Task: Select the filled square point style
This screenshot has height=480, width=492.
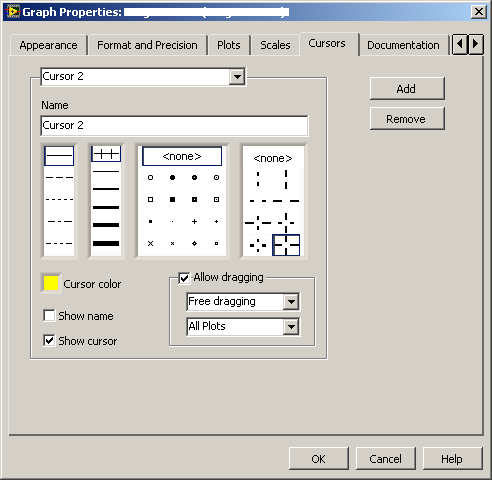Action: point(172,199)
